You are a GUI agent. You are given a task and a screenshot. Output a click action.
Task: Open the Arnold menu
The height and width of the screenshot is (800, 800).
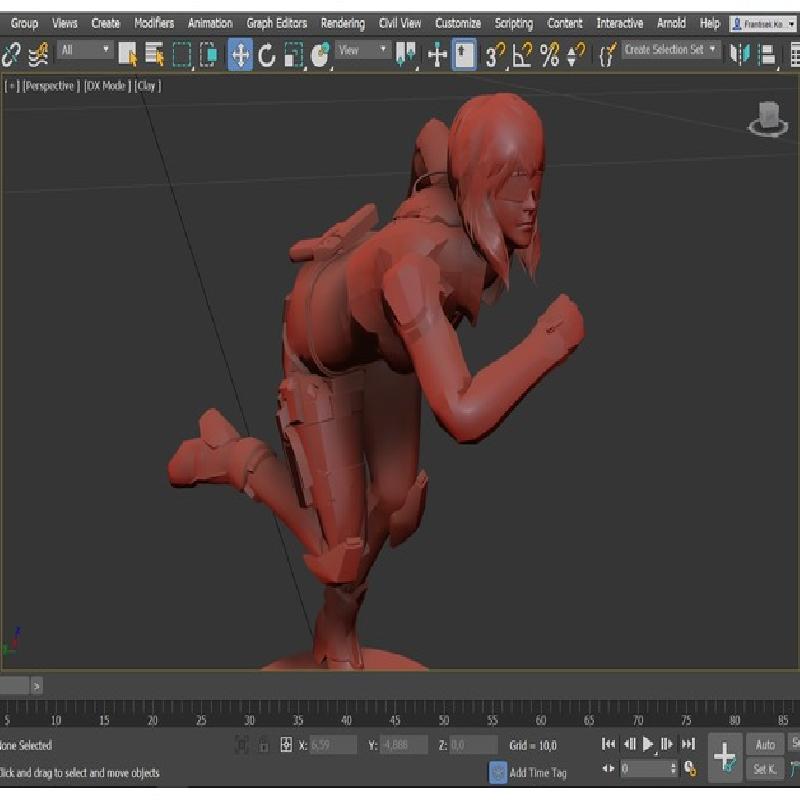(x=671, y=23)
